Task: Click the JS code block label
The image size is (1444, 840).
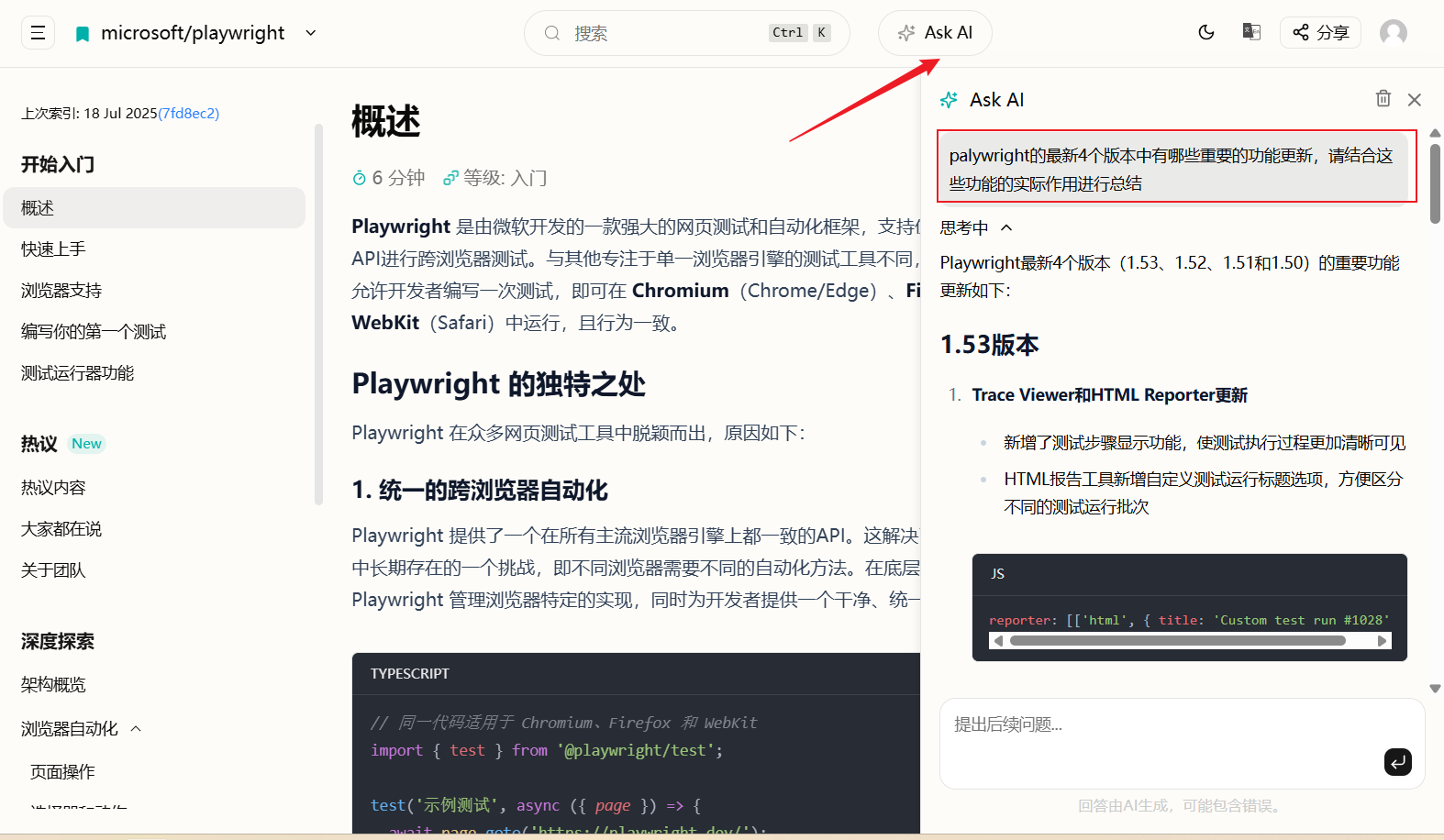Action: tap(997, 574)
